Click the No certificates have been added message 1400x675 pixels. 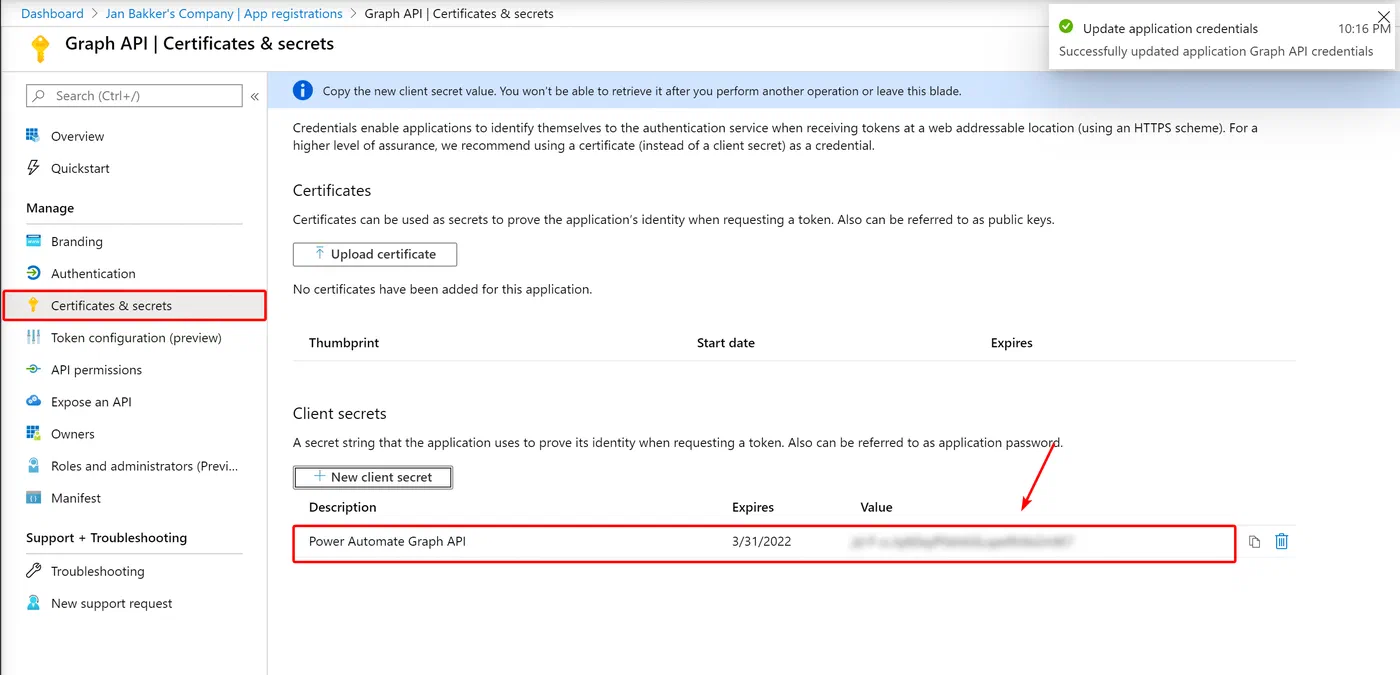442,289
